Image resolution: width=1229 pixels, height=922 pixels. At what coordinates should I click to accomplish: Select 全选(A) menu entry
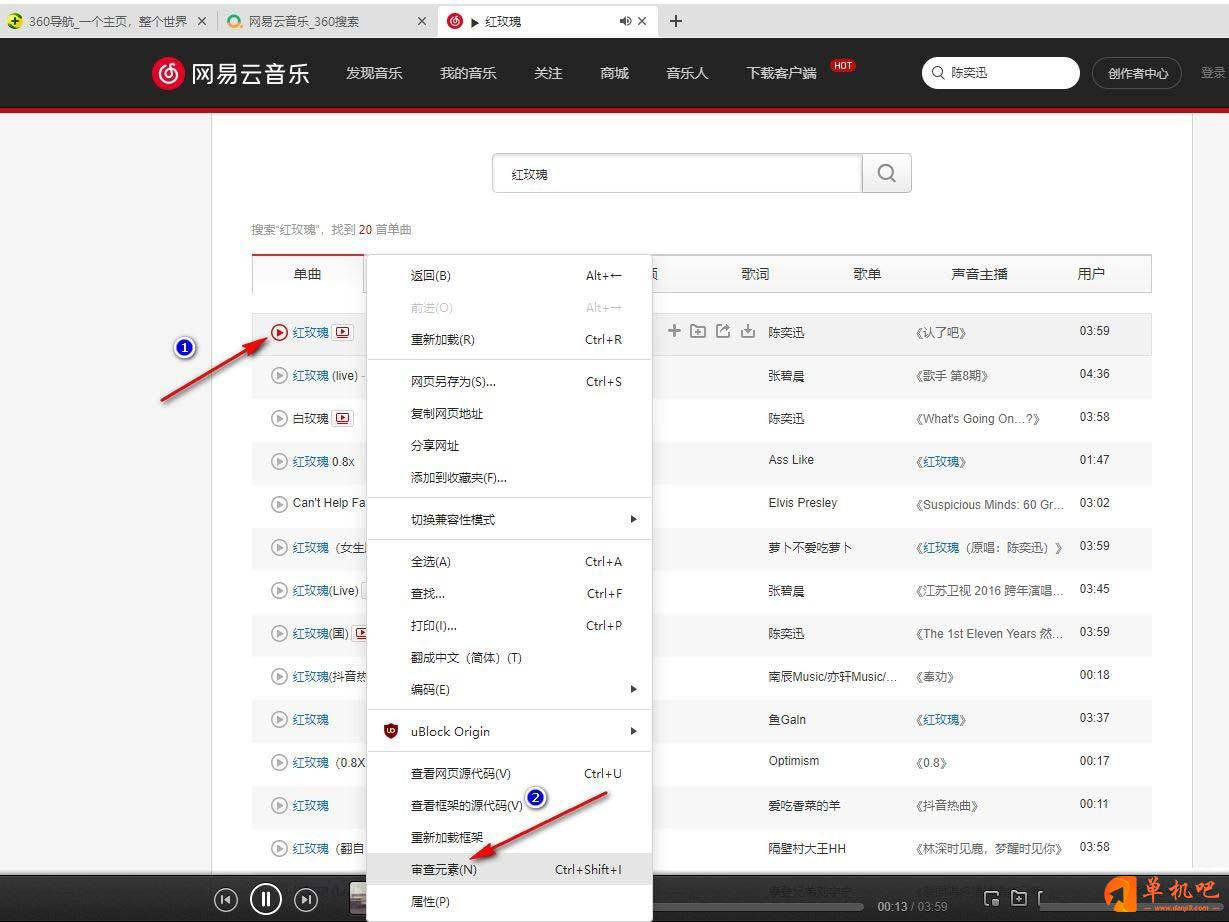510,561
